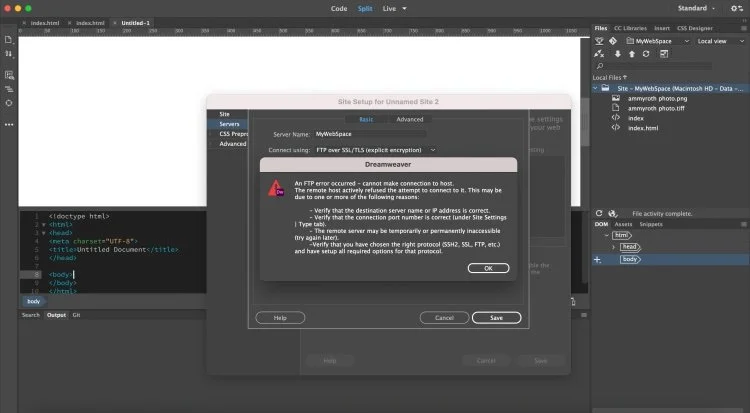Open the Local view dropdown
The height and width of the screenshot is (413, 750).
pyautogui.click(x=720, y=41)
